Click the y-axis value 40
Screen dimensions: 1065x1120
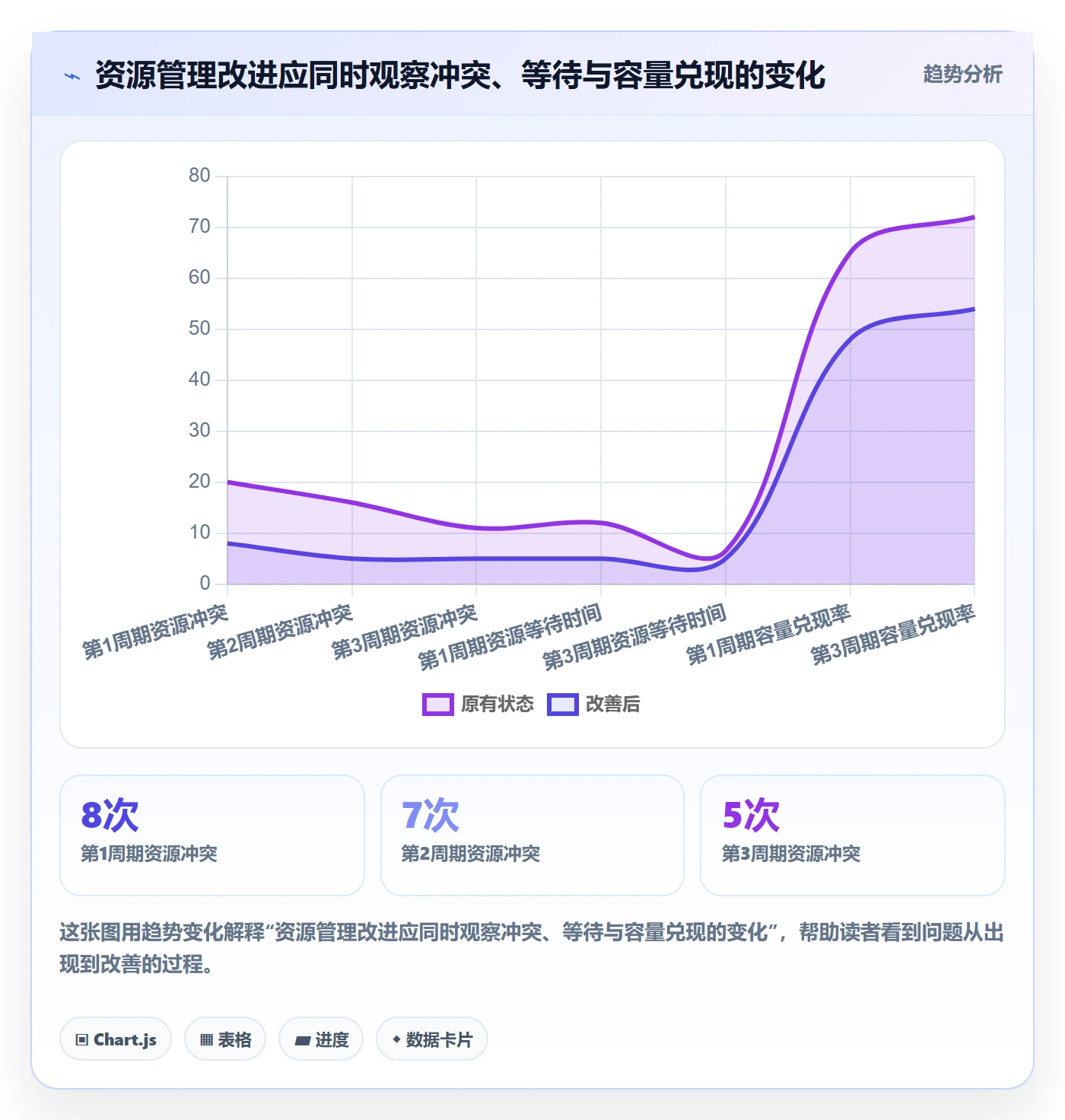tap(199, 380)
